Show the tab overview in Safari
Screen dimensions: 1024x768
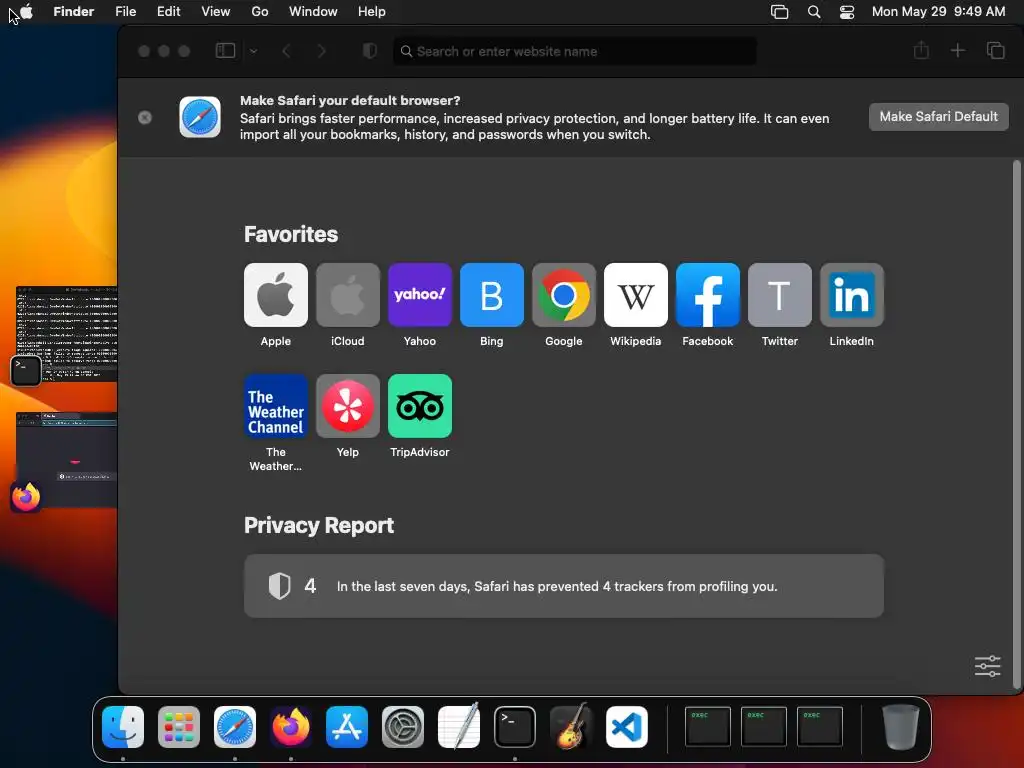995,50
